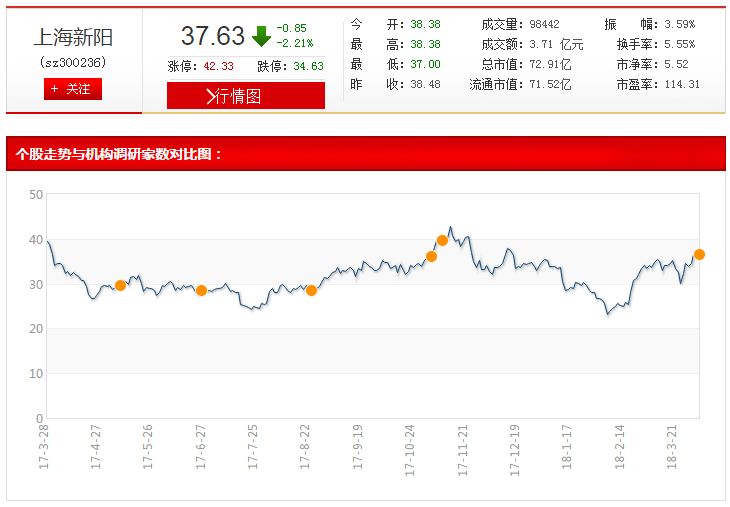Image resolution: width=730 pixels, height=507 pixels.
Task: Click the 成交额 turnover 3.71 亿元
Action: 556,45
